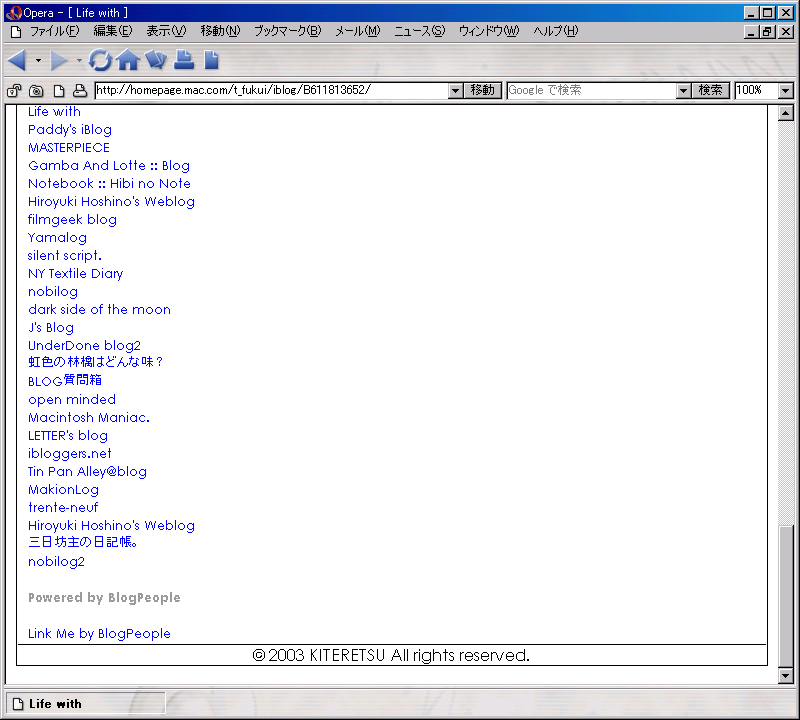Click the 移動 go button

pos(483,91)
